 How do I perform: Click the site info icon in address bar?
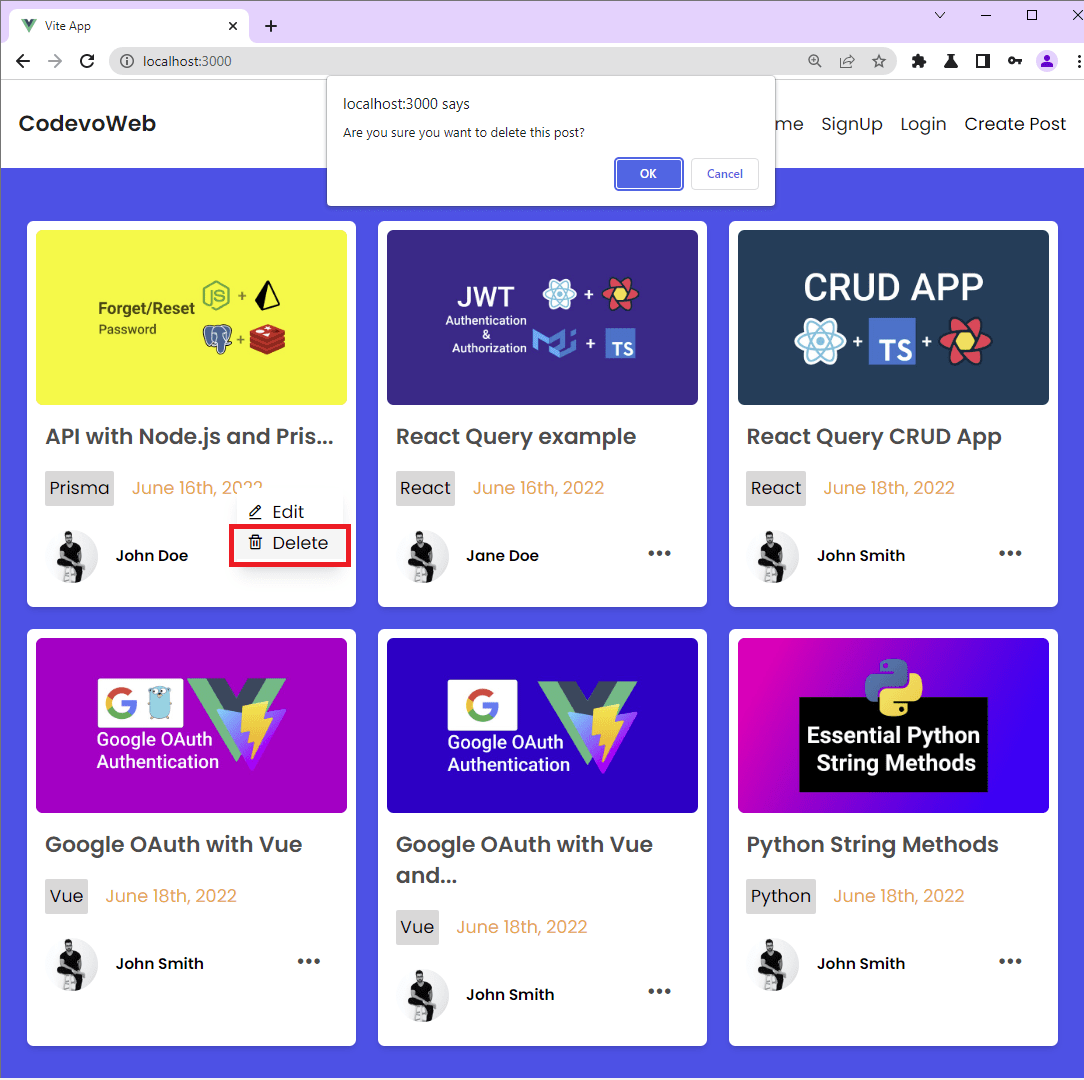point(126,60)
